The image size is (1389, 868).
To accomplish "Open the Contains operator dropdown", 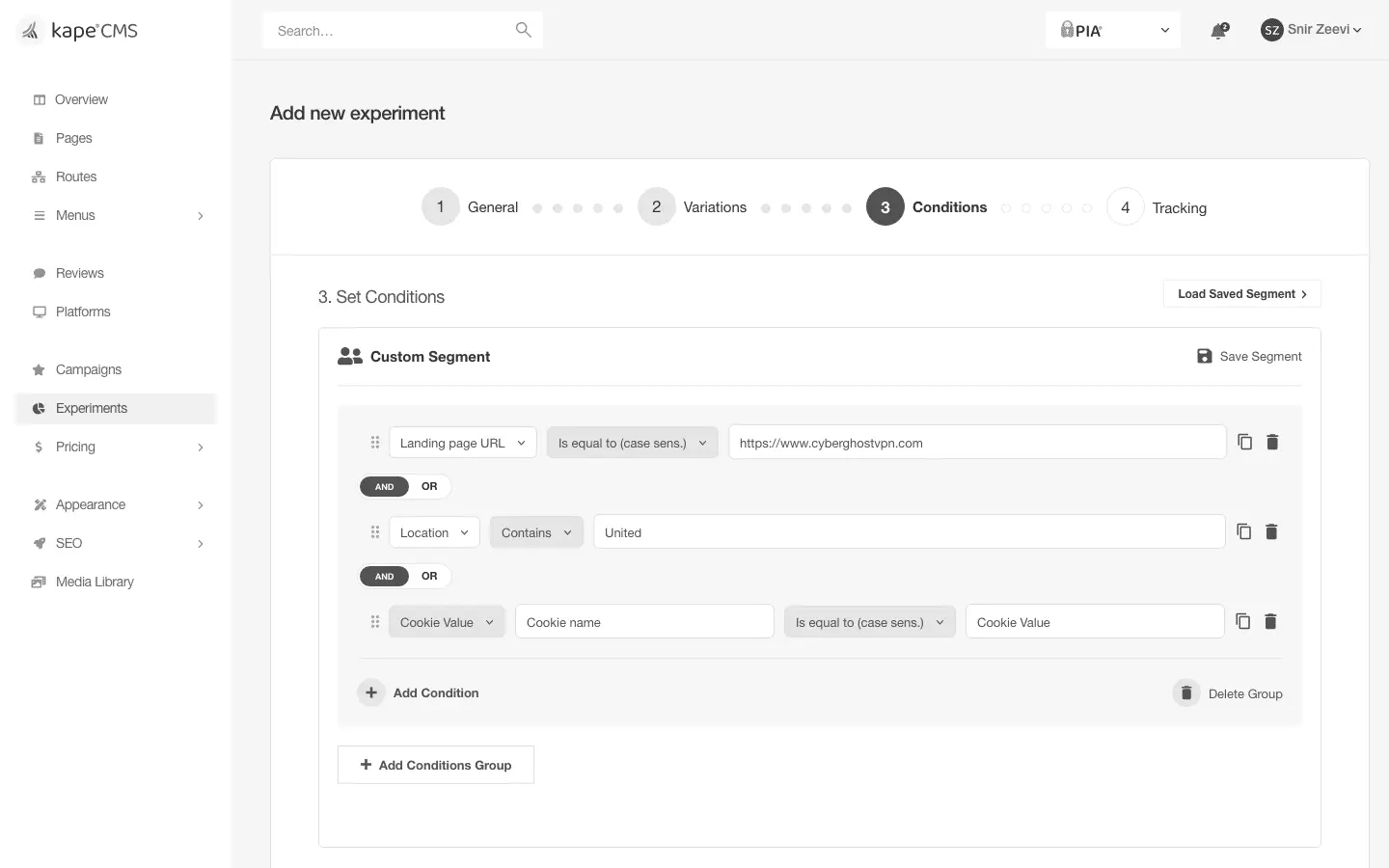I will point(536,532).
